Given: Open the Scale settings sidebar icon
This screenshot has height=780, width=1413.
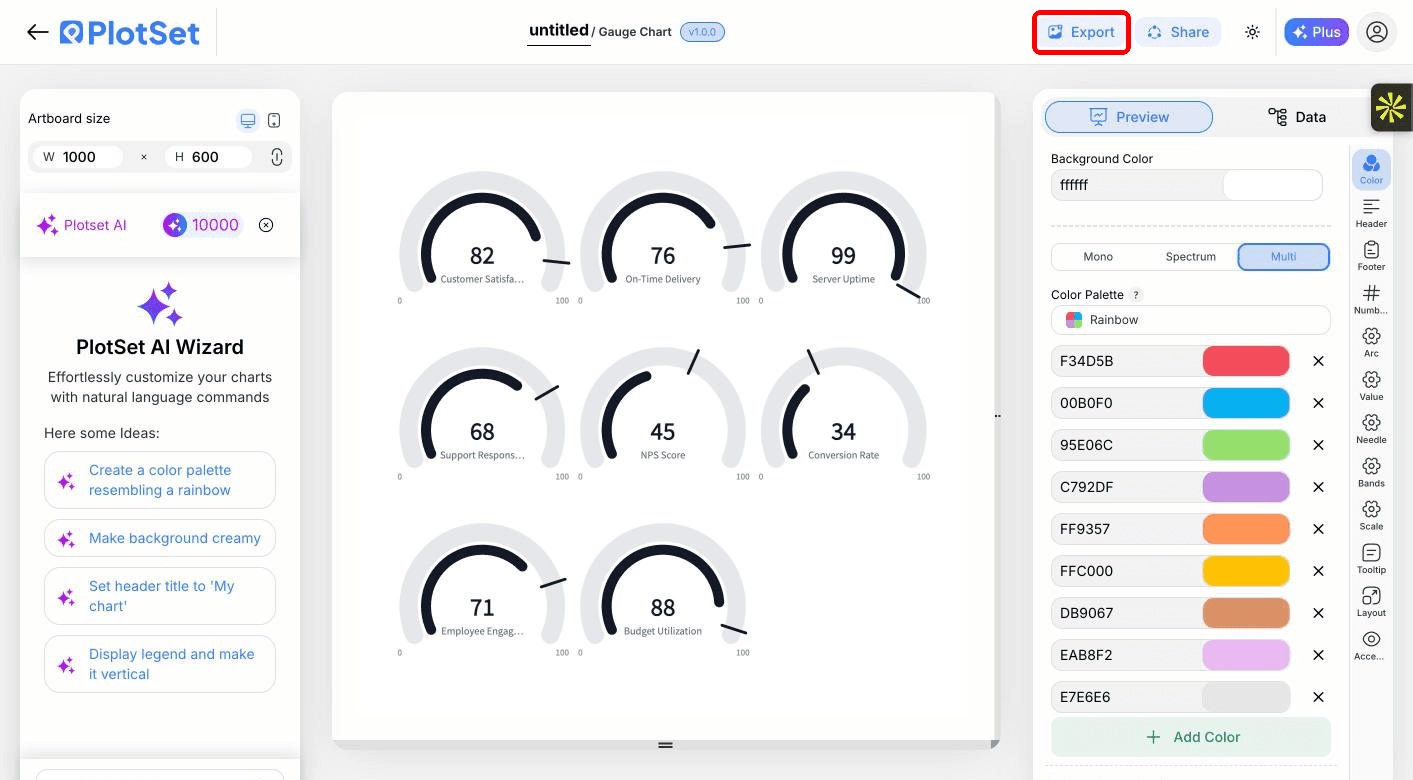Looking at the screenshot, I should 1371,515.
